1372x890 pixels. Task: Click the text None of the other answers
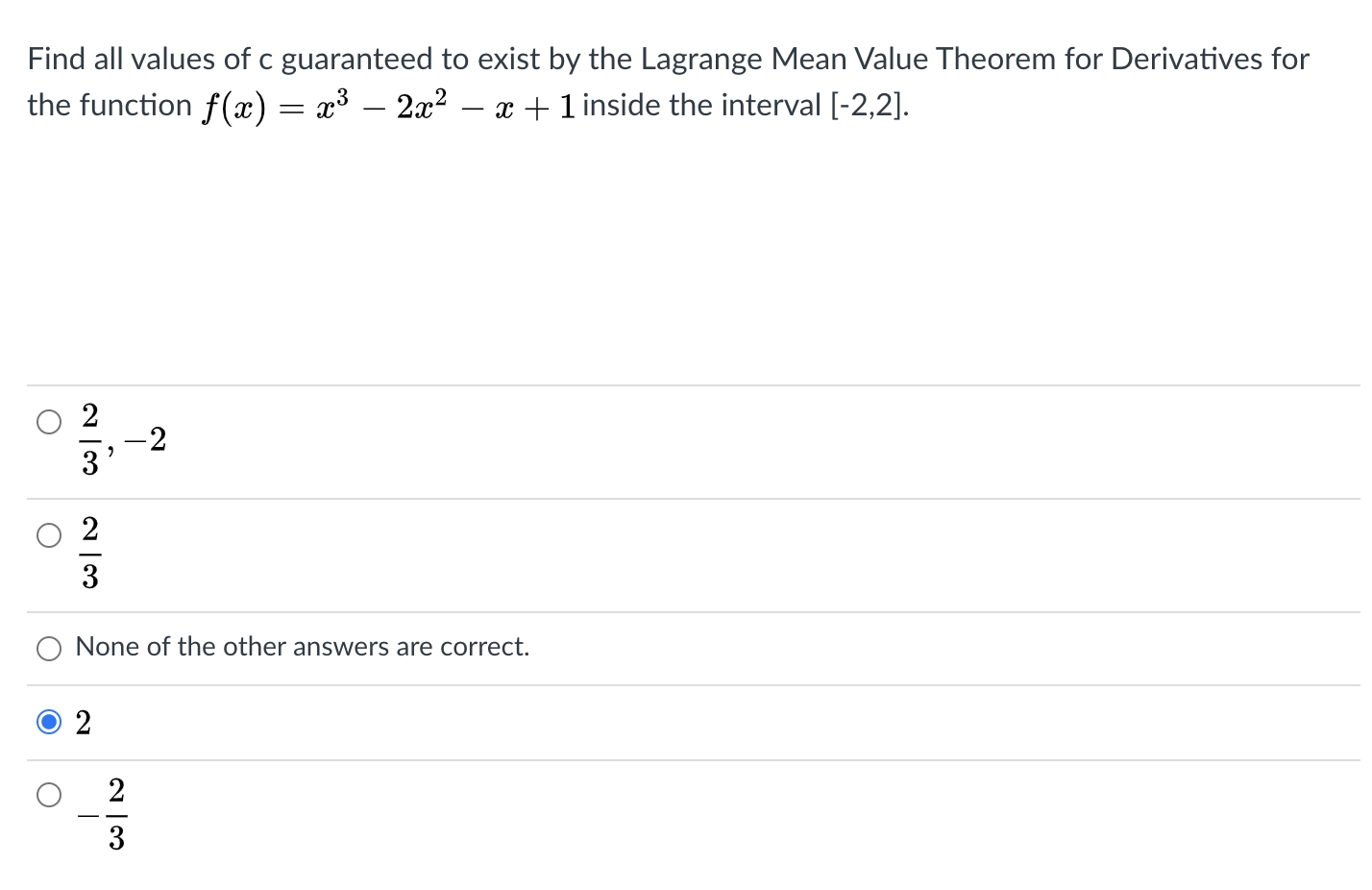tap(303, 647)
